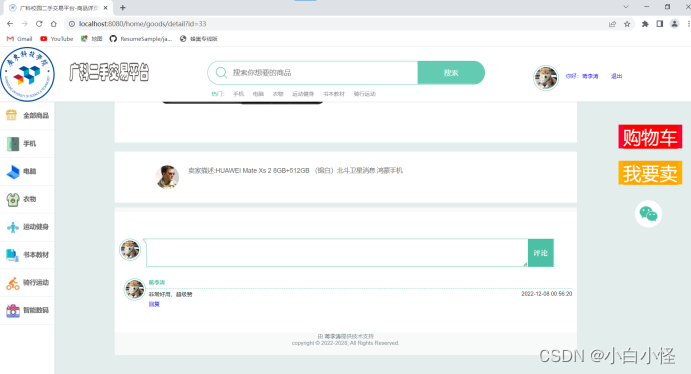This screenshot has height=374, width=691.
Task: Open browser home page icon
Action: [x=54, y=24]
